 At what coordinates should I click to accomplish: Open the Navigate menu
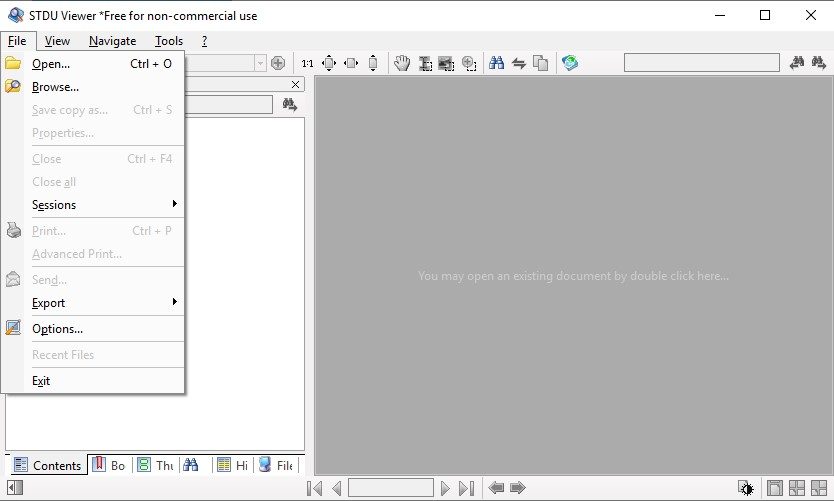[x=112, y=41]
